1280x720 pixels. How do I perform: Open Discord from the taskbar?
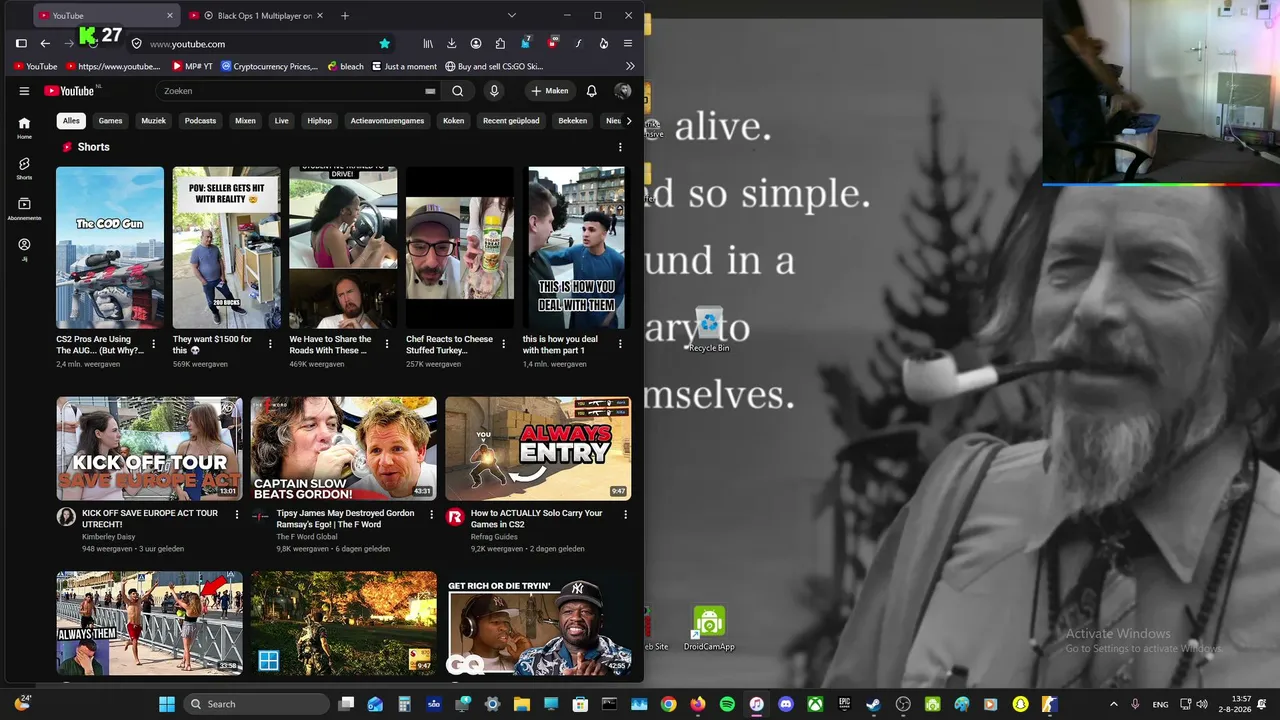point(786,704)
